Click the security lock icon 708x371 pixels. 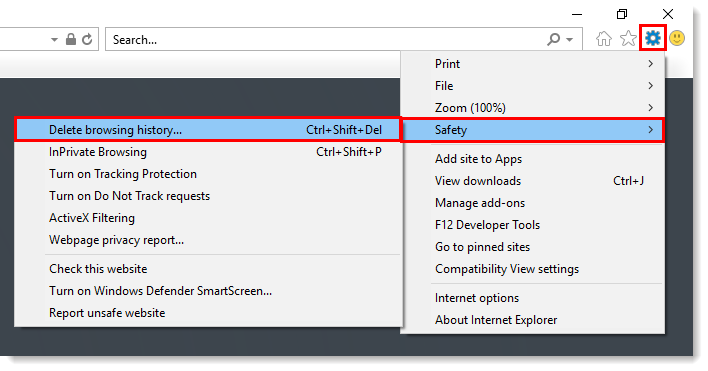[71, 39]
